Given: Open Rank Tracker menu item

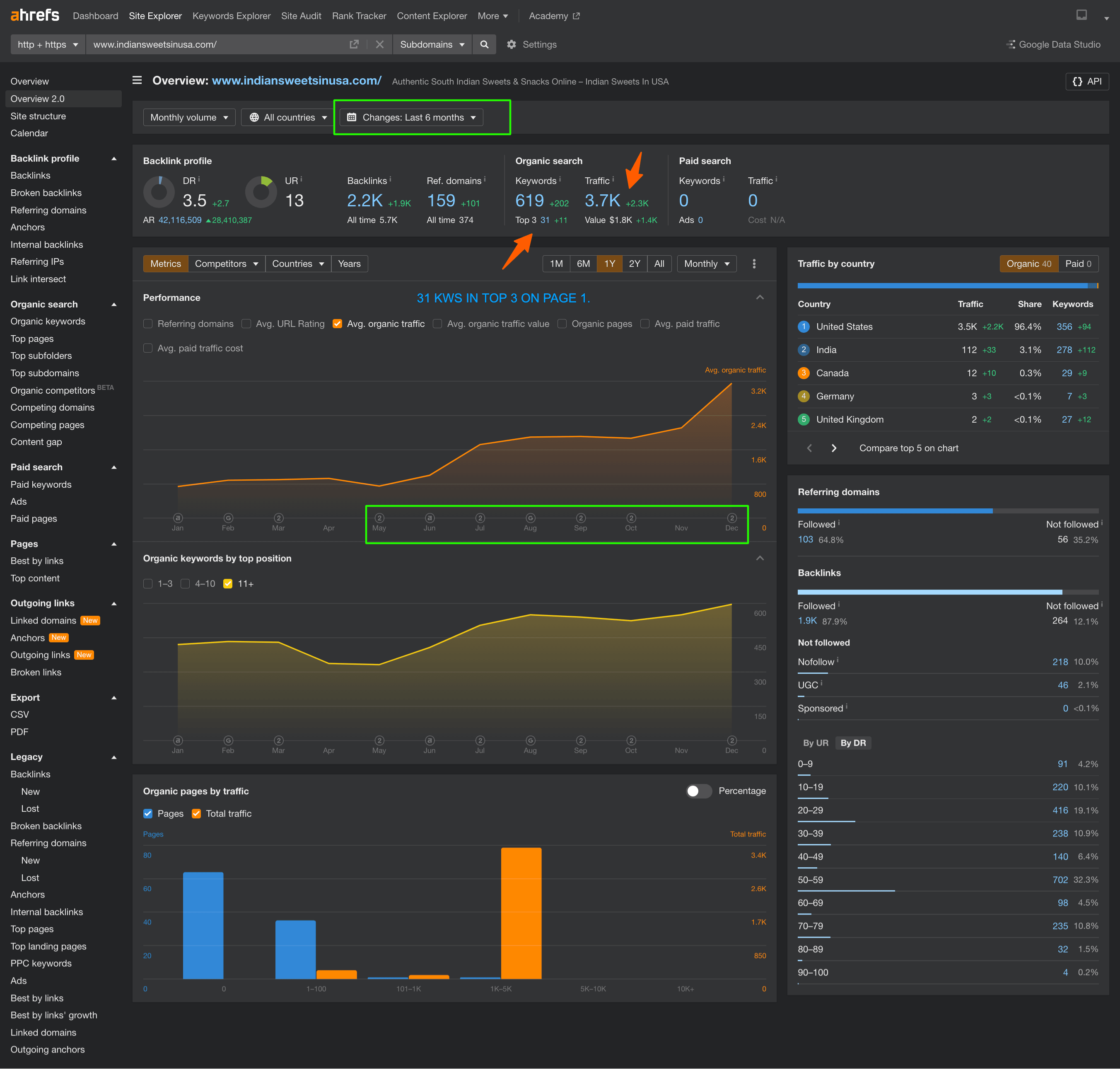Looking at the screenshot, I should 359,16.
